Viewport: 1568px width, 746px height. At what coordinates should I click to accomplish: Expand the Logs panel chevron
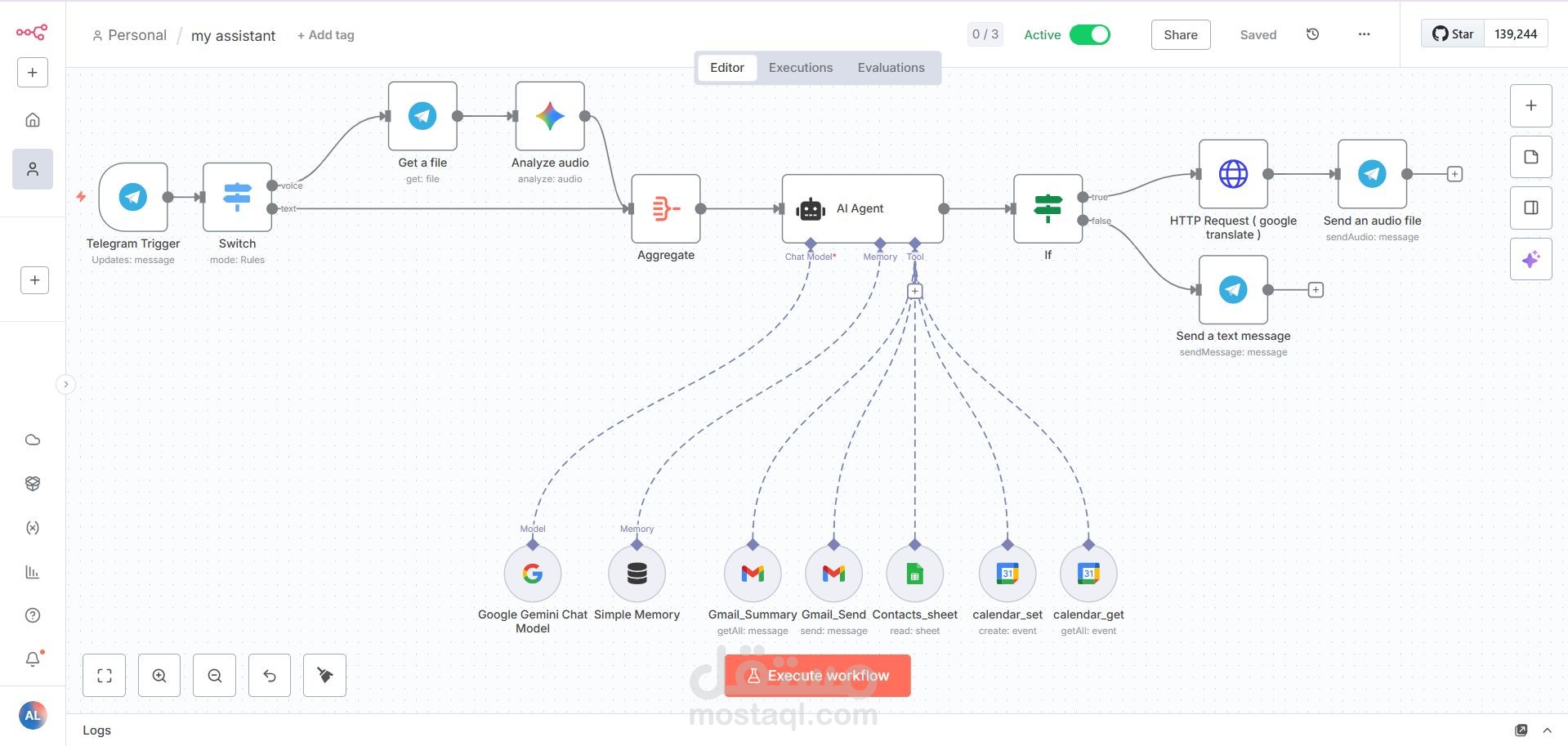(1547, 730)
